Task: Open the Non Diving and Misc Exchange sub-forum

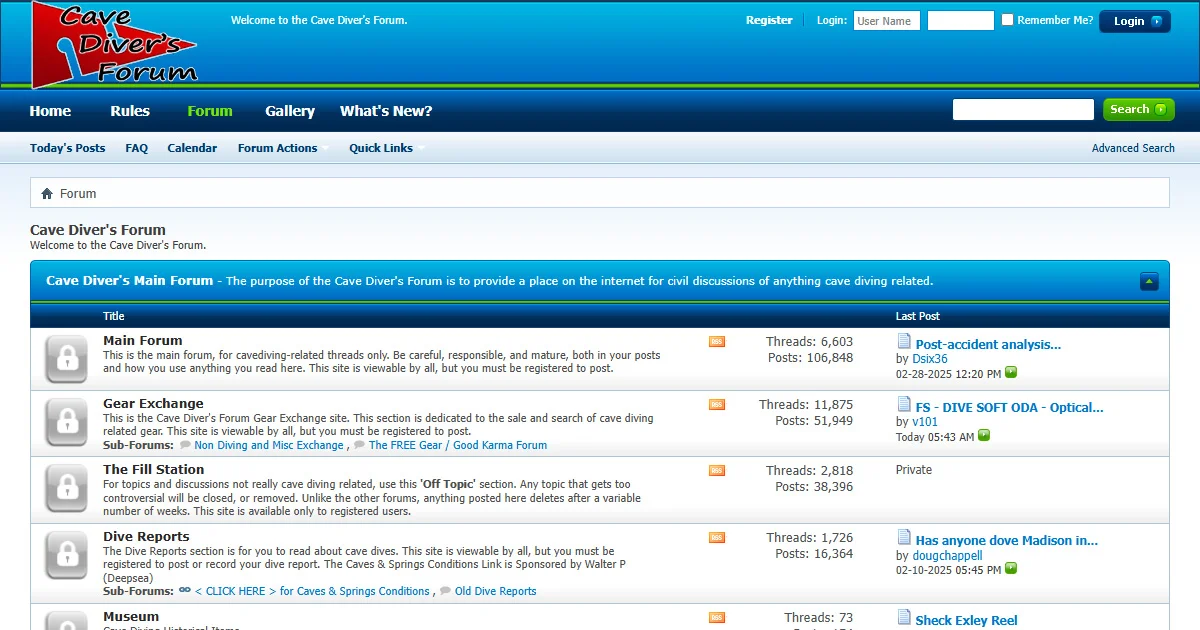Action: coord(269,445)
